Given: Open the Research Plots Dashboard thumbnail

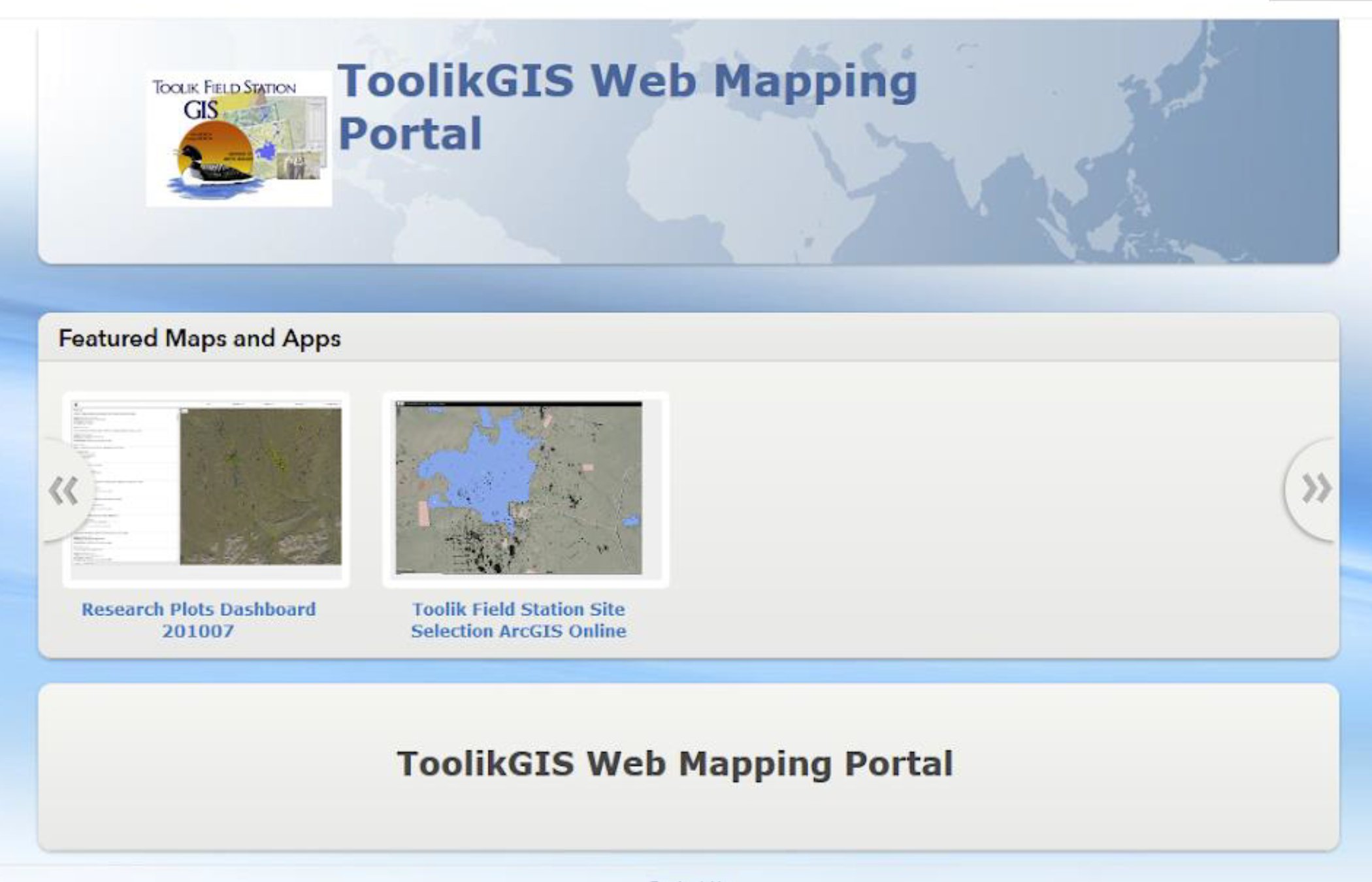Looking at the screenshot, I should click(206, 489).
